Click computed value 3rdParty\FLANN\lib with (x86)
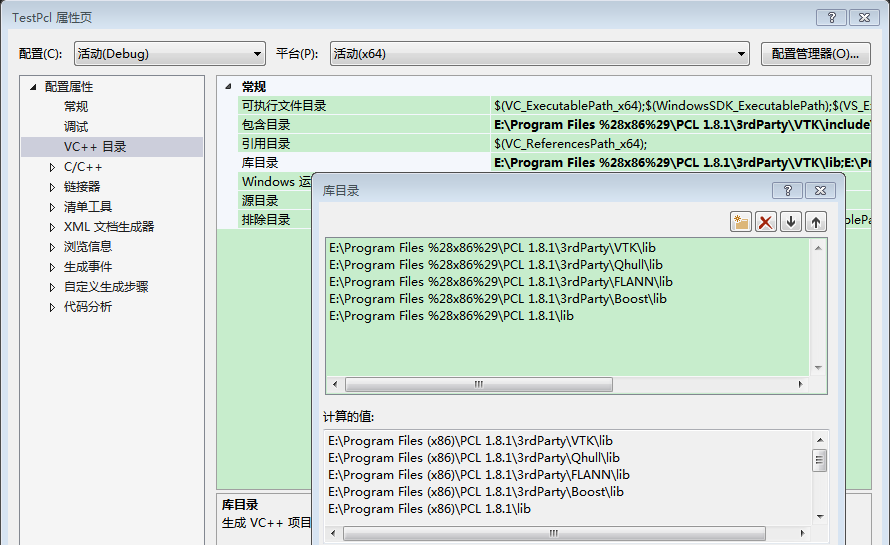Image resolution: width=890 pixels, height=545 pixels. pos(479,475)
